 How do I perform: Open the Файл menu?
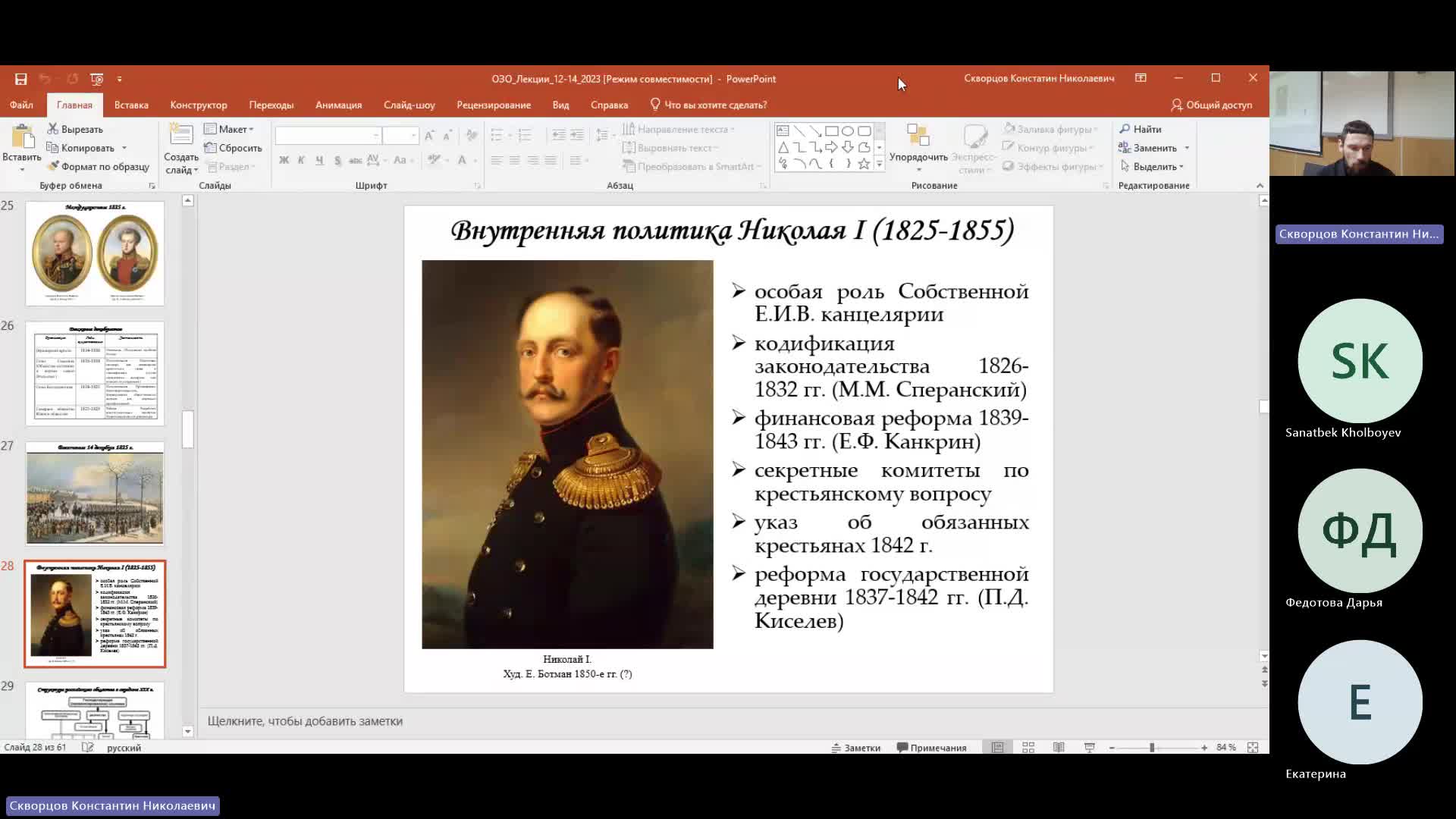point(21,105)
